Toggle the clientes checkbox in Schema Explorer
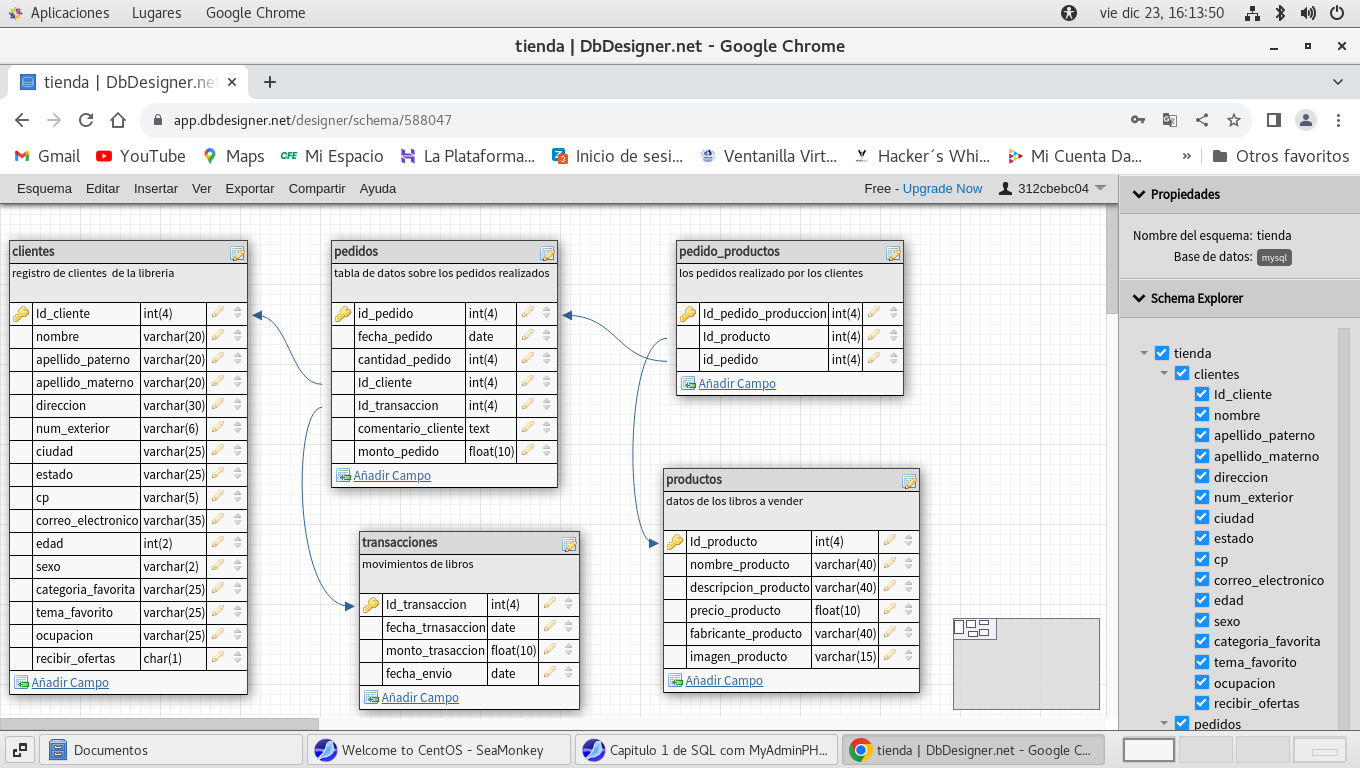This screenshot has height=768, width=1360. pyautogui.click(x=1182, y=373)
